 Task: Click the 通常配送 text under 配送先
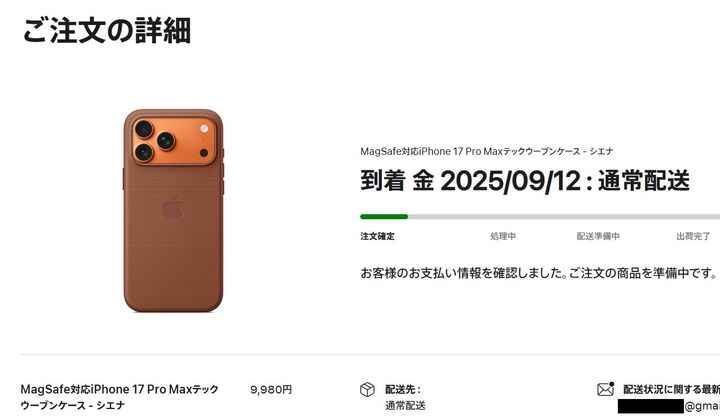[x=405, y=406]
